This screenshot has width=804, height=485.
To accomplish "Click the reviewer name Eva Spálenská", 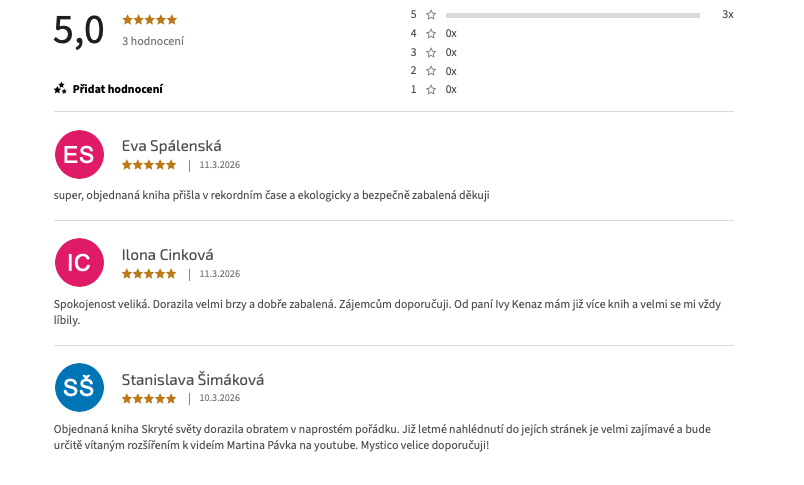I will point(171,146).
